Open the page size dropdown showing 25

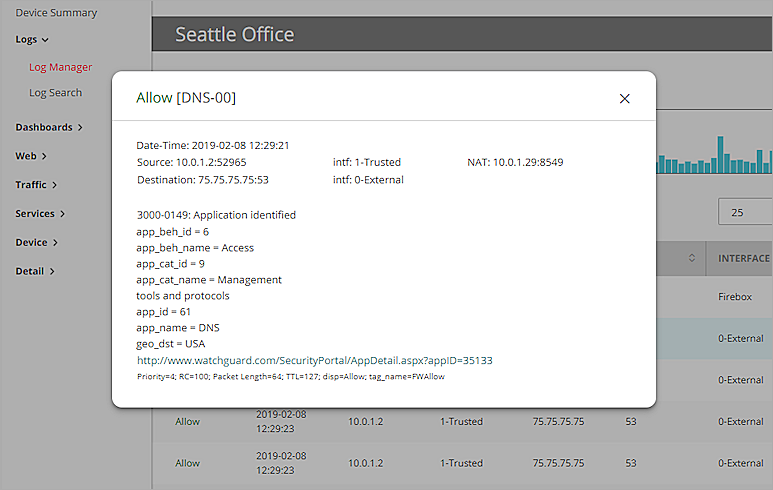(x=745, y=212)
